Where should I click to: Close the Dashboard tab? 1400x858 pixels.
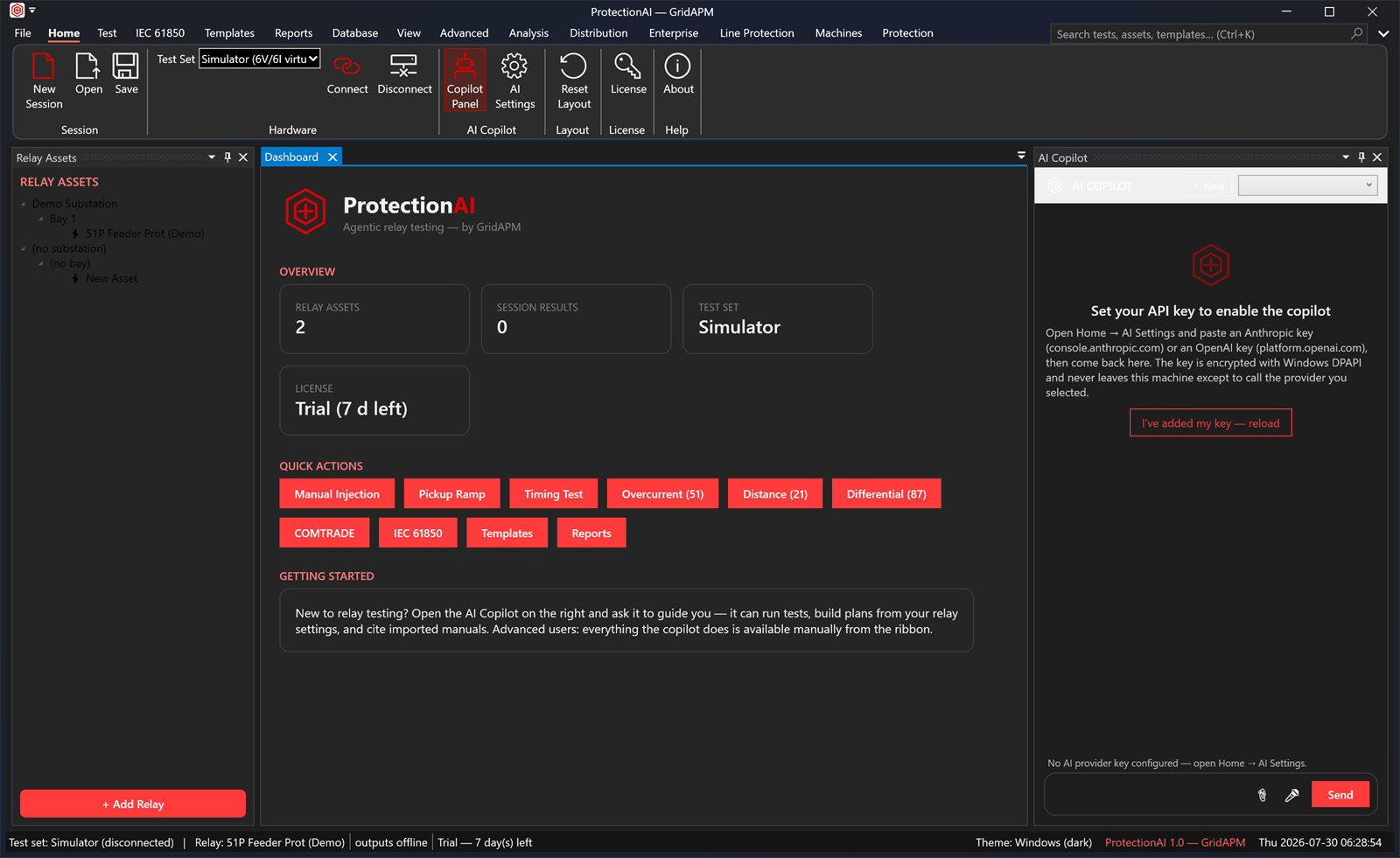tap(332, 157)
